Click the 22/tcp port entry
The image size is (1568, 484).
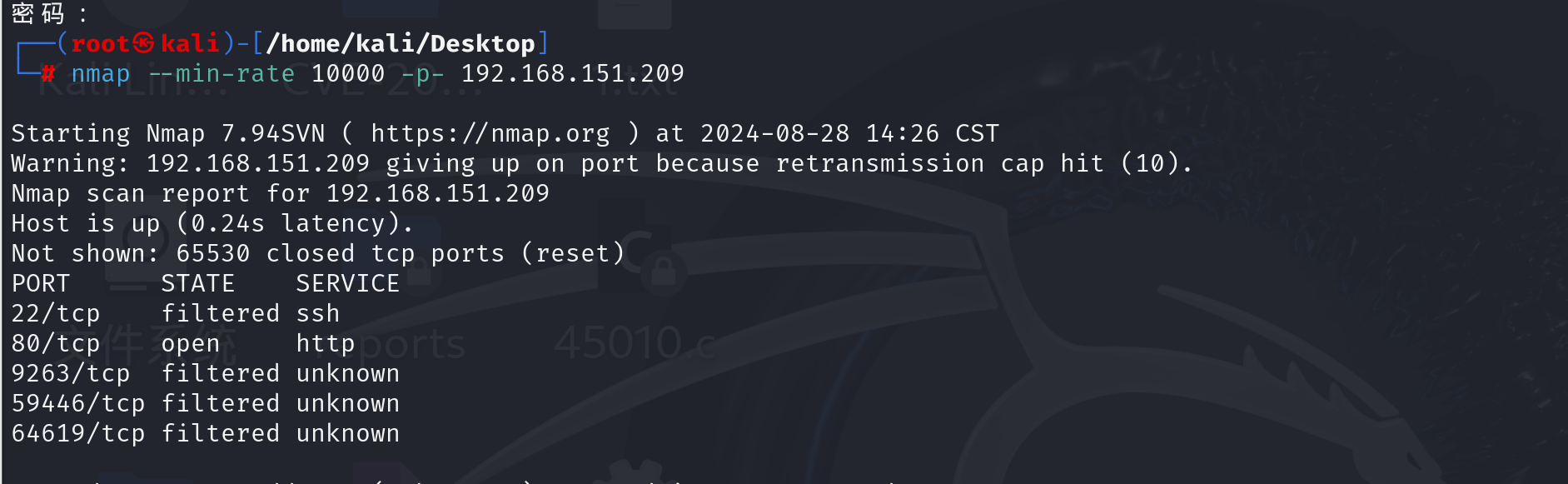(x=56, y=313)
